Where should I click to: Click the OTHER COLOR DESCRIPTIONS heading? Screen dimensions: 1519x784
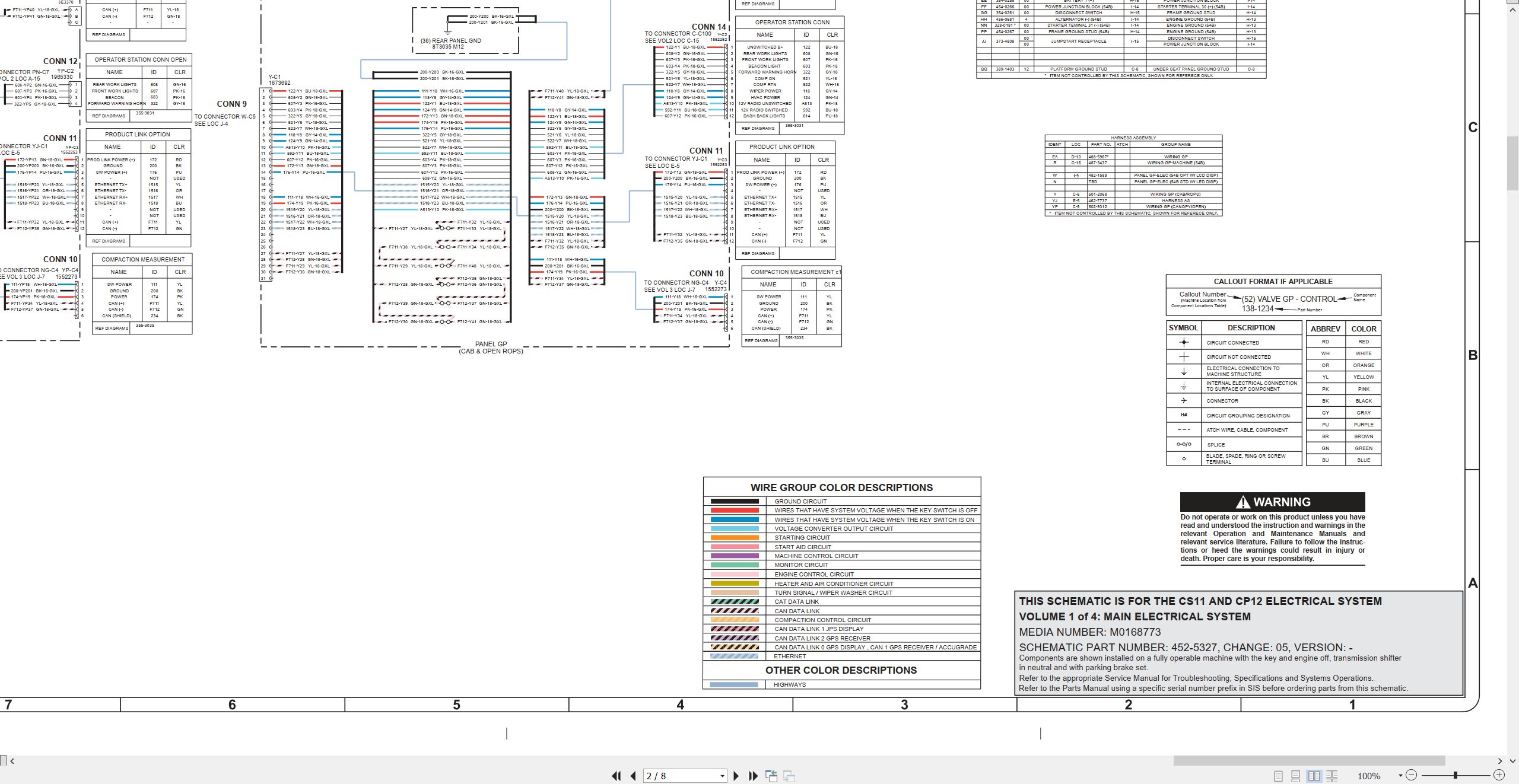click(x=841, y=670)
